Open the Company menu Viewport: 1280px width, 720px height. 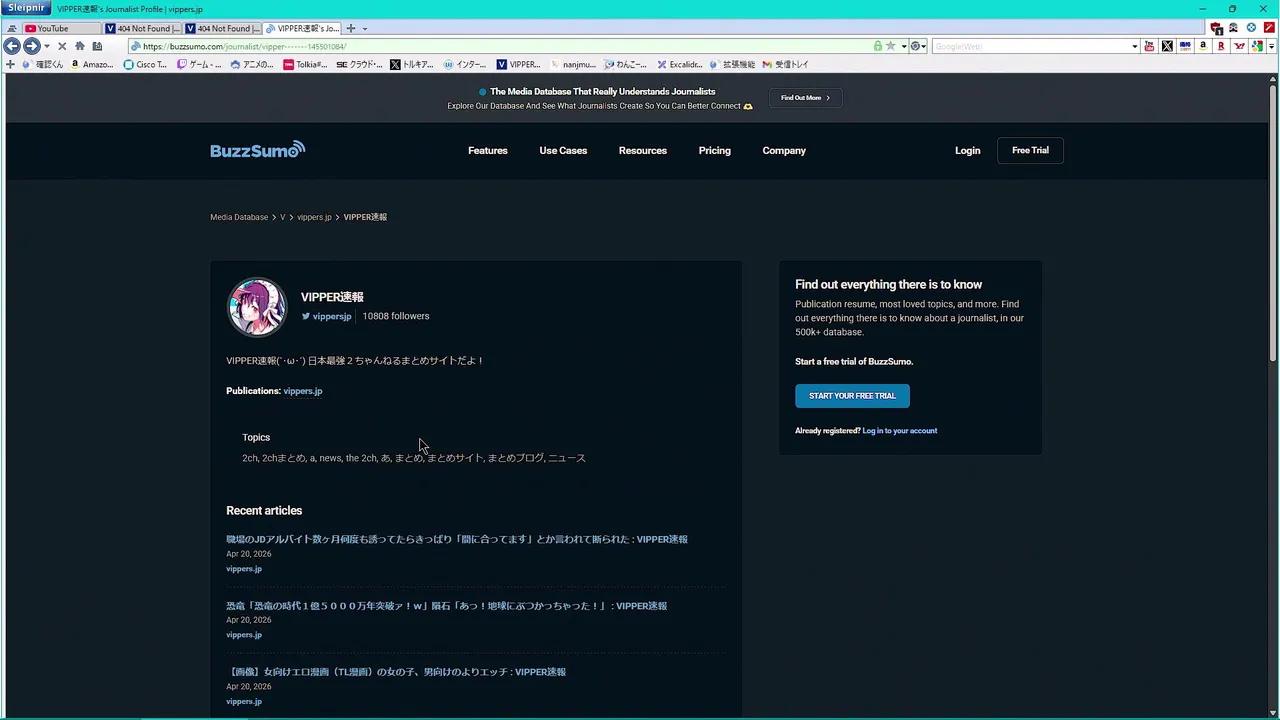point(784,150)
